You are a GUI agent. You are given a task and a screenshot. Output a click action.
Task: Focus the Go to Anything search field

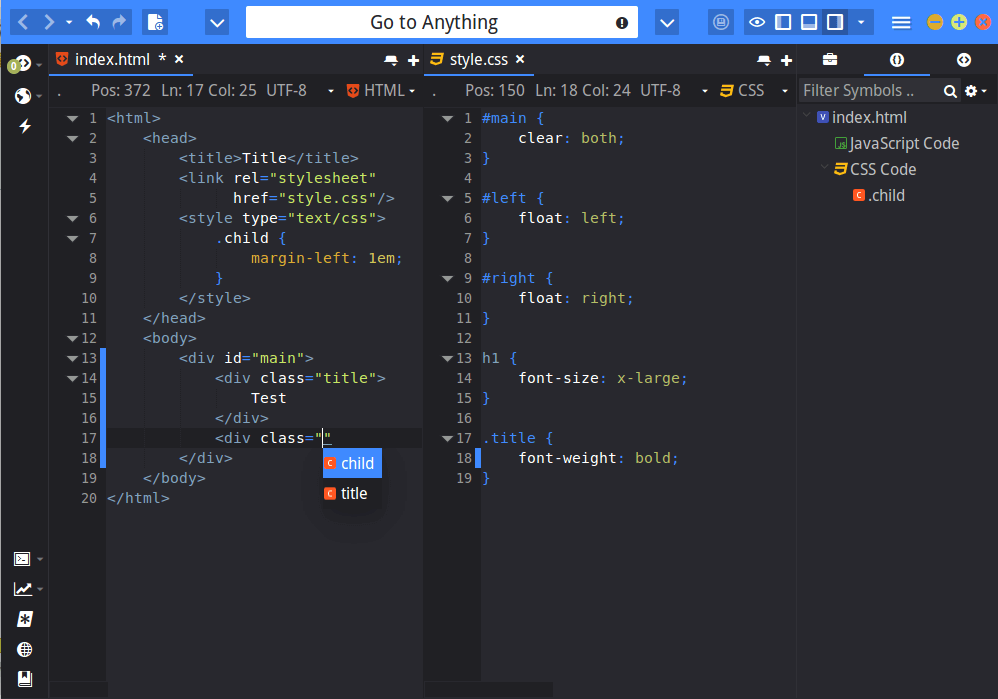point(442,22)
